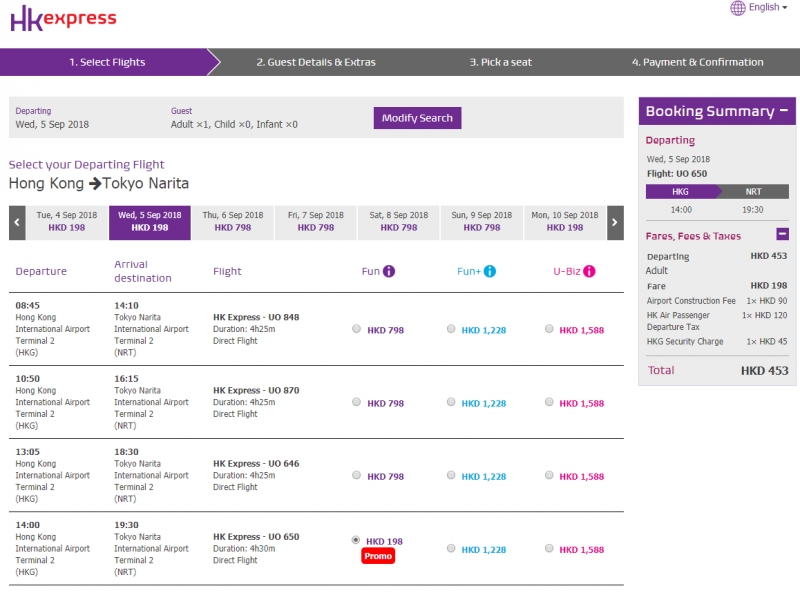The image size is (800, 595).
Task: Open the globe language icon
Action: coord(738,8)
